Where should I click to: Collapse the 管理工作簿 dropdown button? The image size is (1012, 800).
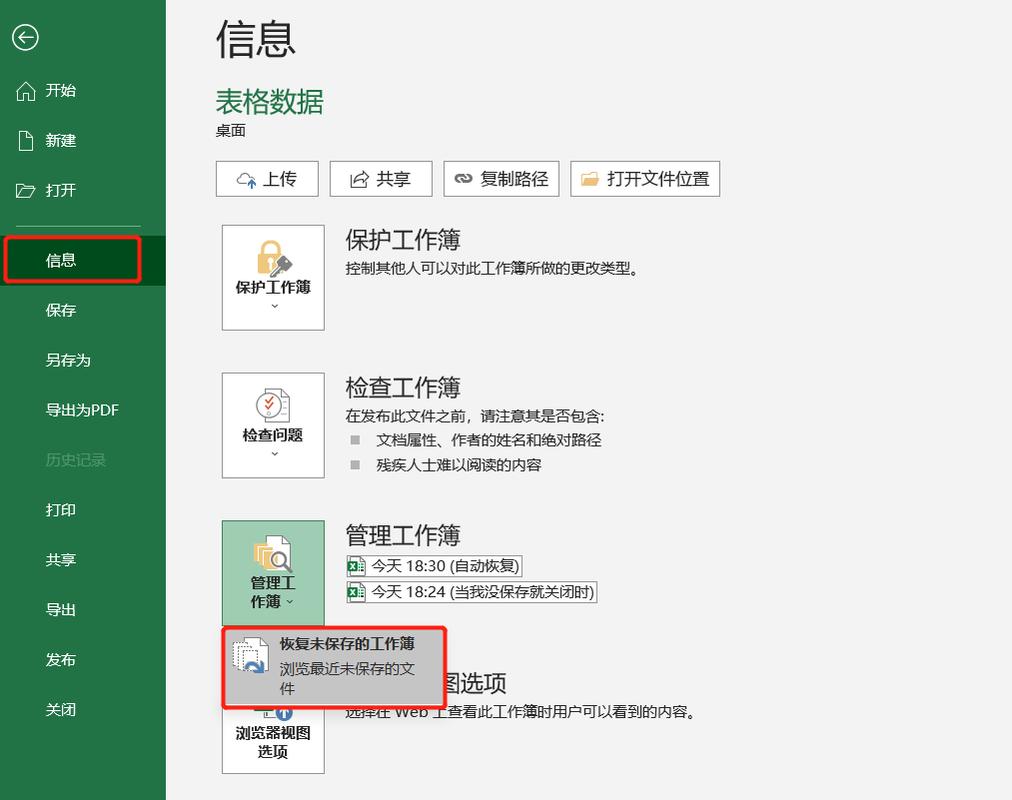(x=273, y=573)
